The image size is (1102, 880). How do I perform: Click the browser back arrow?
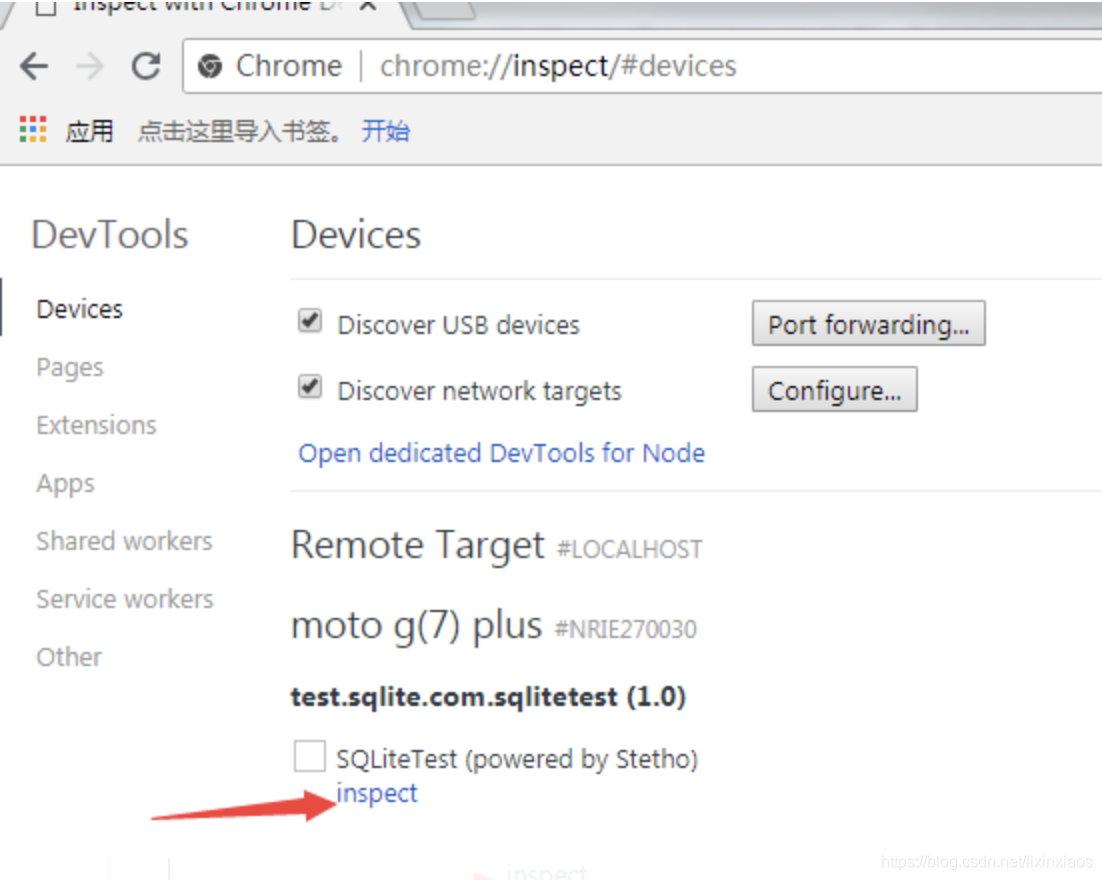[x=34, y=67]
